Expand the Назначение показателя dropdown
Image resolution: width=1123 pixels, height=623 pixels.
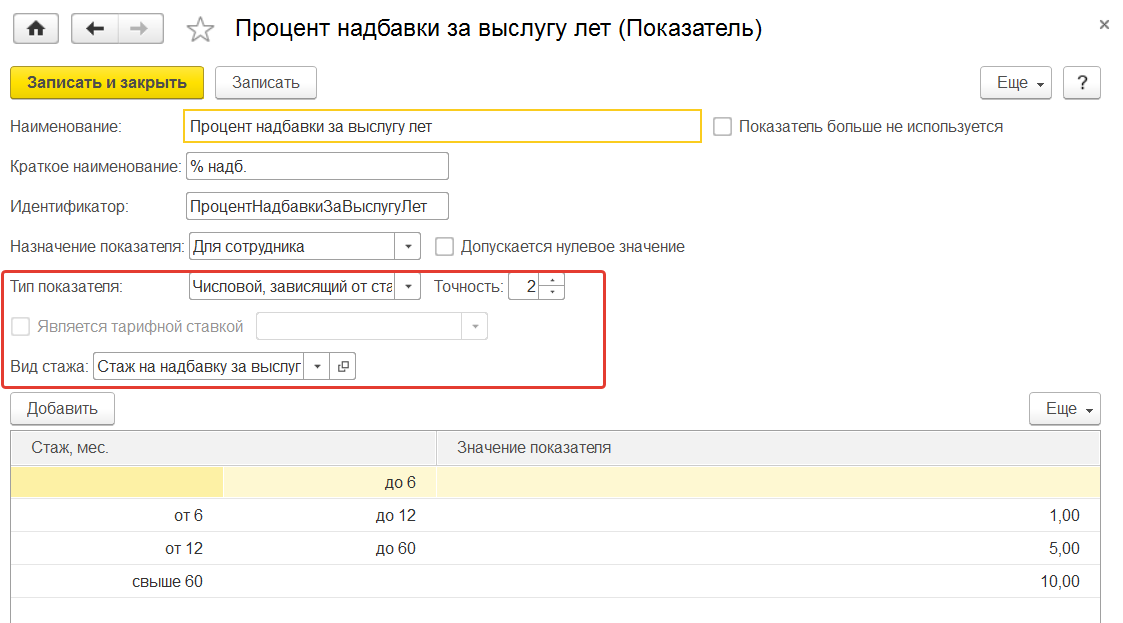pos(408,246)
